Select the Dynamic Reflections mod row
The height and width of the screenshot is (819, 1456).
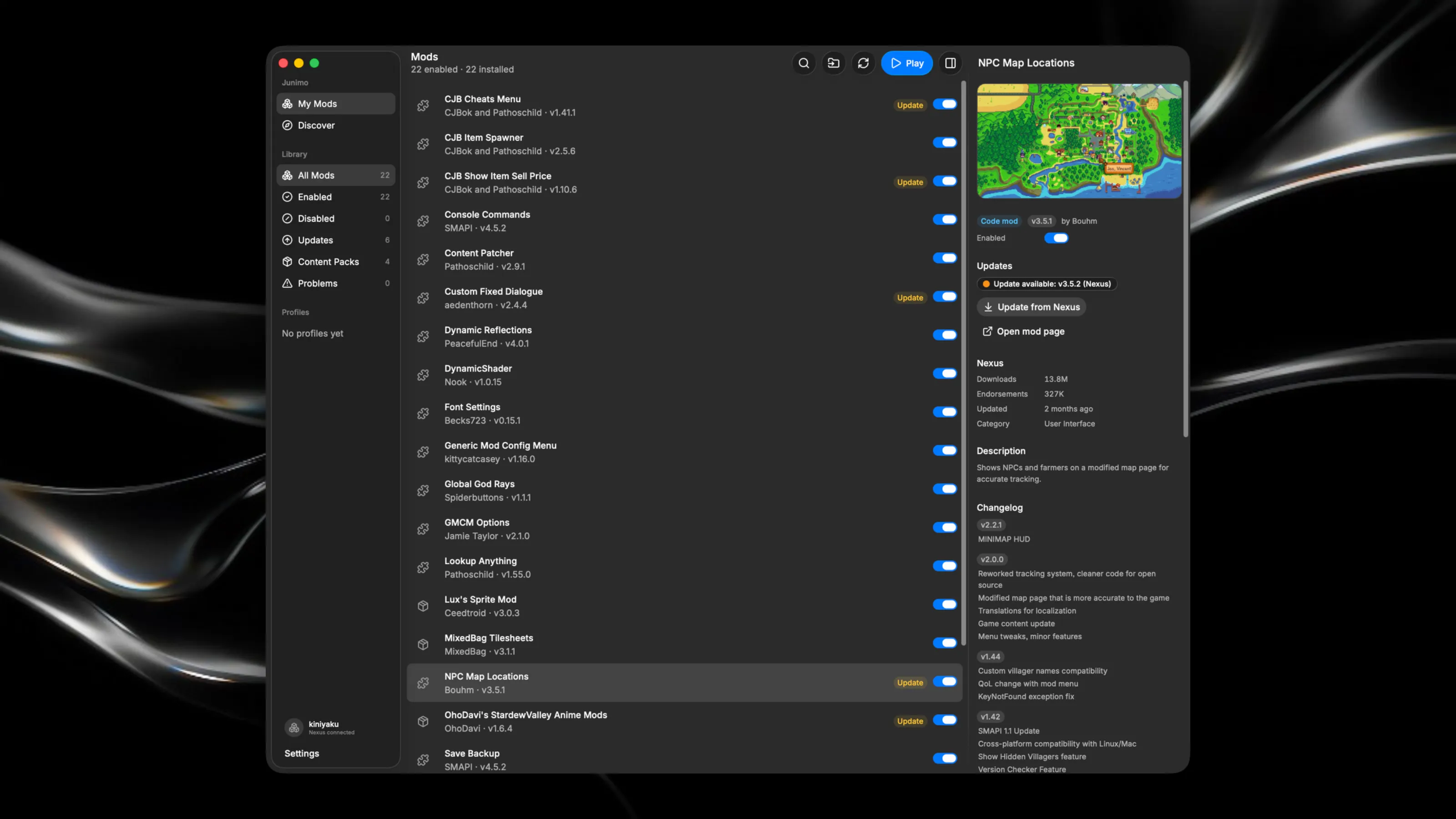684,336
